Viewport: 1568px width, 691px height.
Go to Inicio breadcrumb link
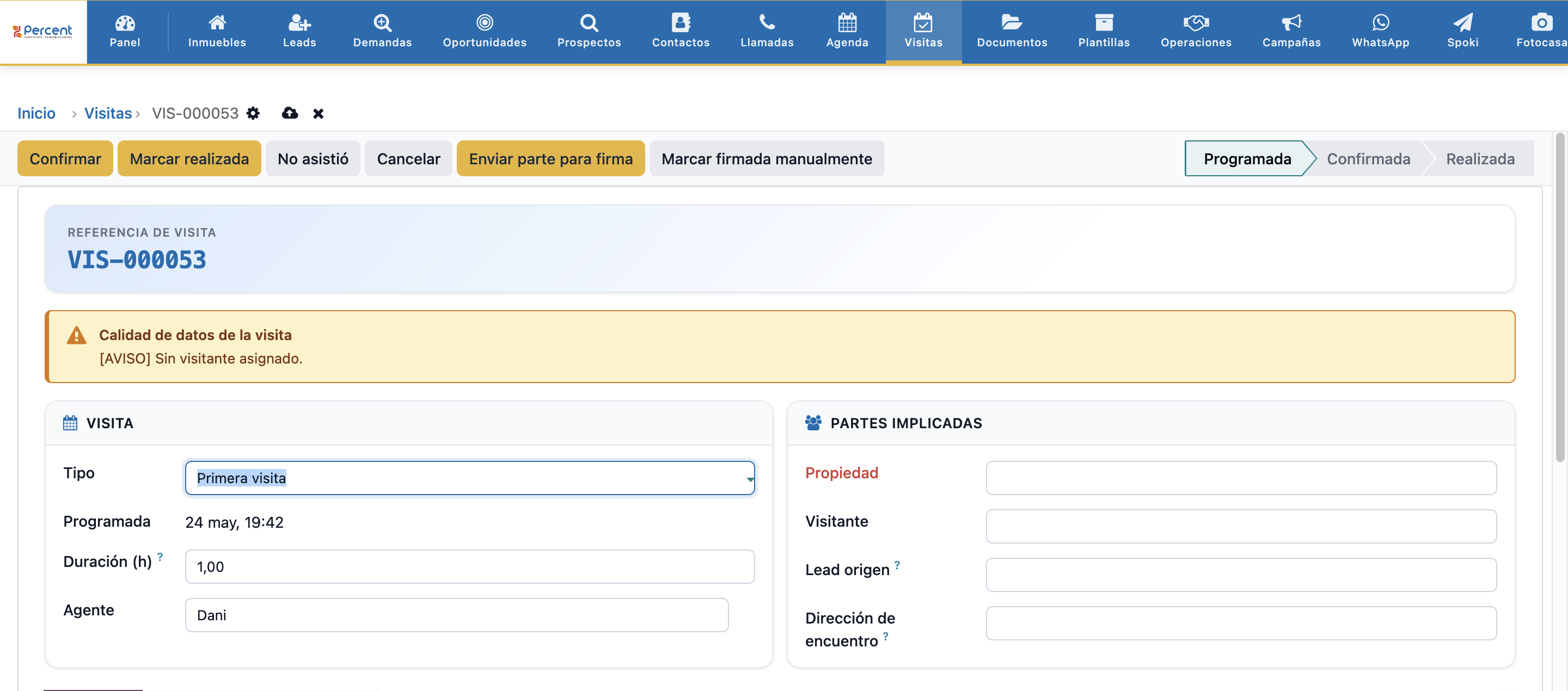[x=36, y=113]
